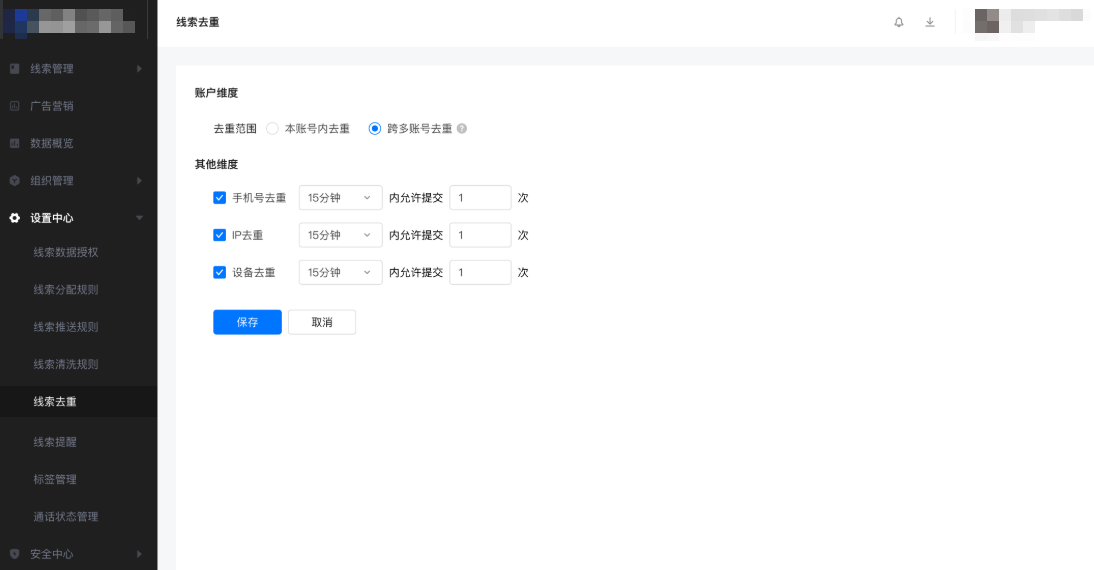Click the 广告营销 sidebar icon
Screen dimensions: 1094x570
click(x=15, y=106)
